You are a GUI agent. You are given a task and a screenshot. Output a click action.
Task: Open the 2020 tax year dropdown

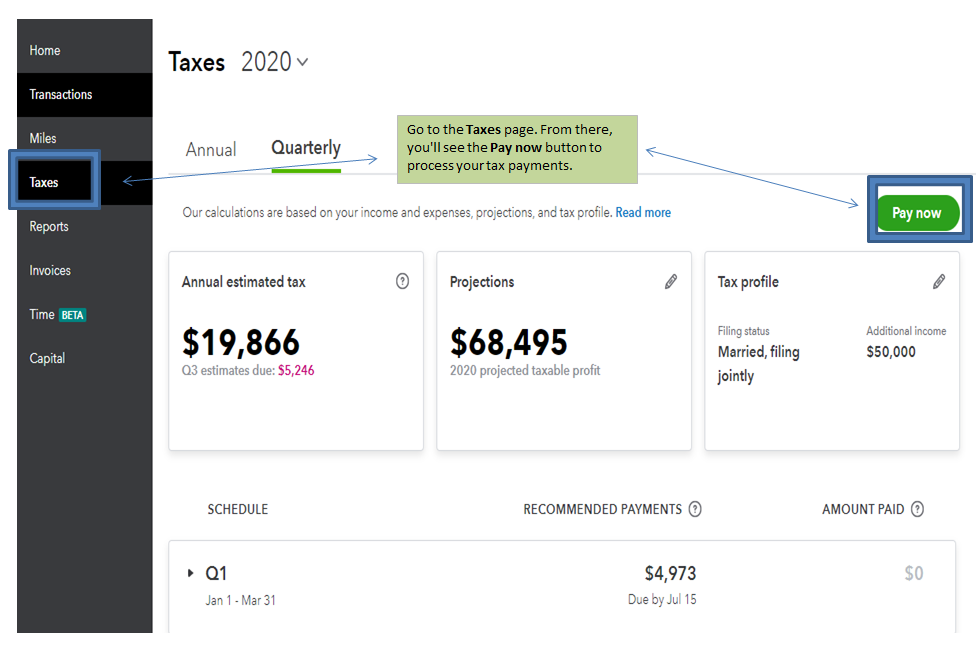coord(274,61)
